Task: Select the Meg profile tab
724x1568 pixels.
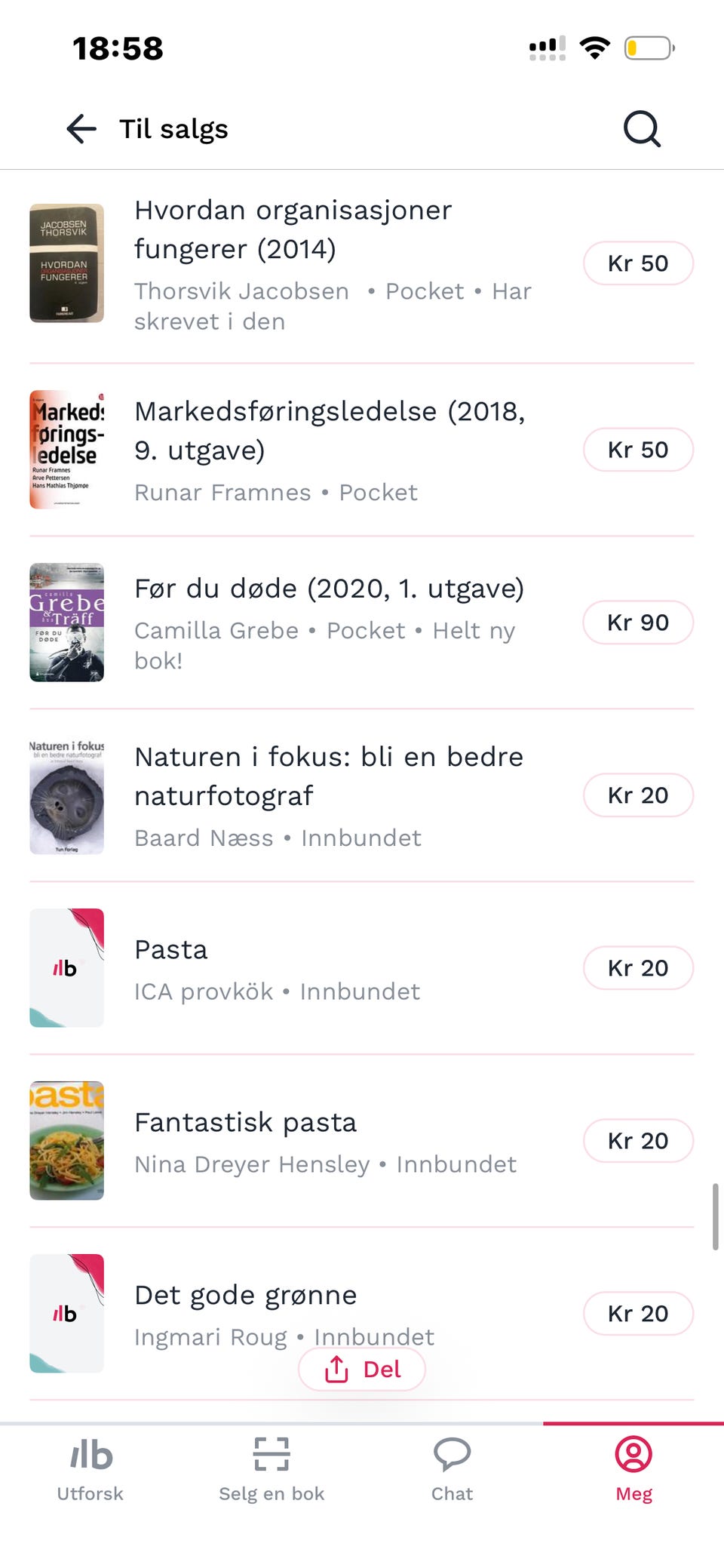Action: click(x=633, y=1470)
